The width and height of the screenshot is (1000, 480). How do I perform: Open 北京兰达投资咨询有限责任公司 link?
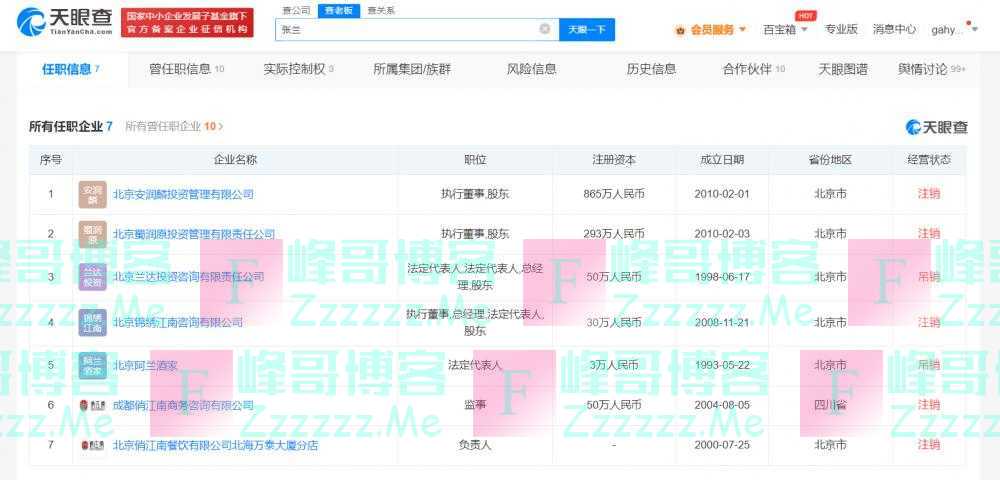click(x=188, y=277)
